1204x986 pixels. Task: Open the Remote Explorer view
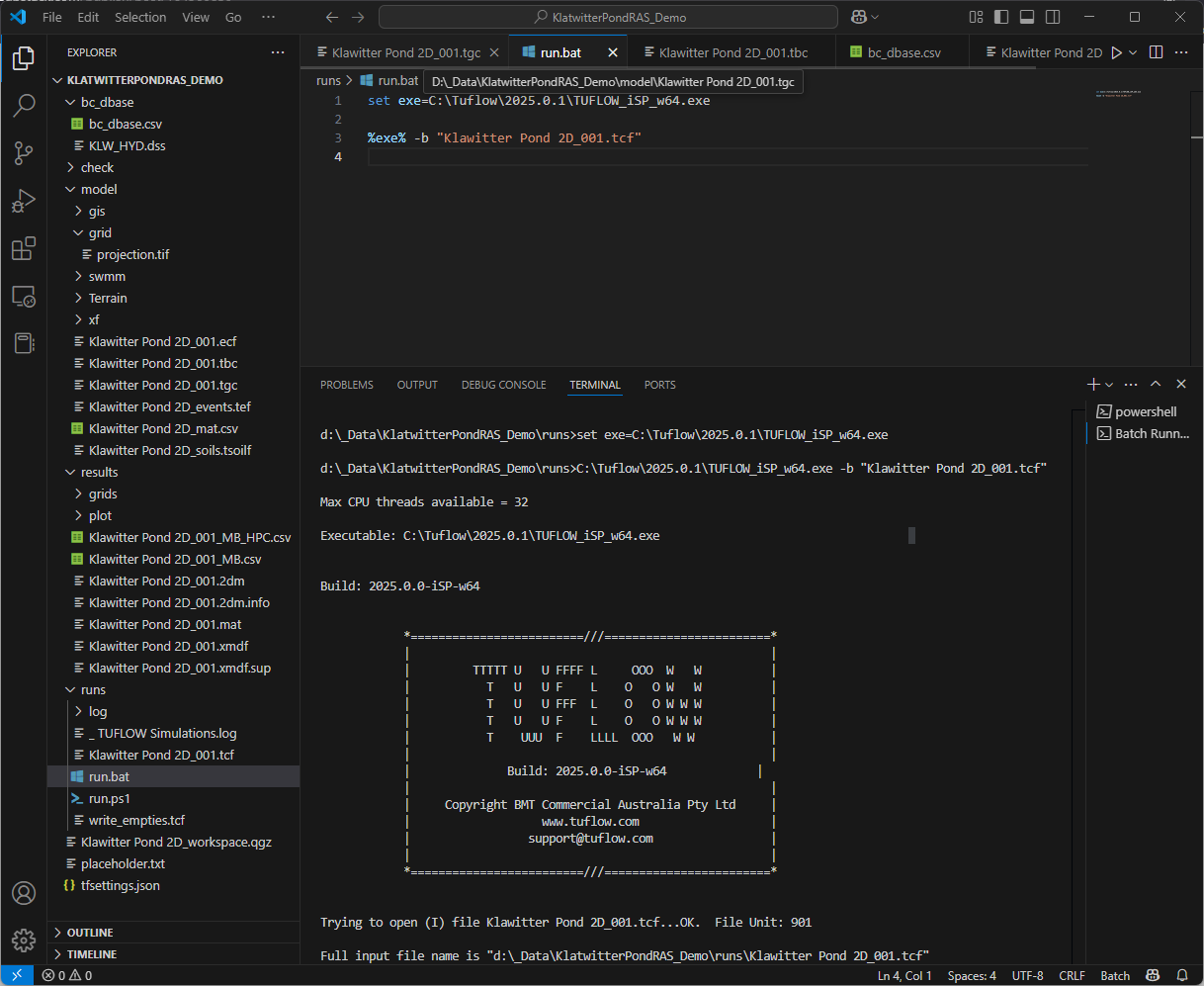click(24, 296)
